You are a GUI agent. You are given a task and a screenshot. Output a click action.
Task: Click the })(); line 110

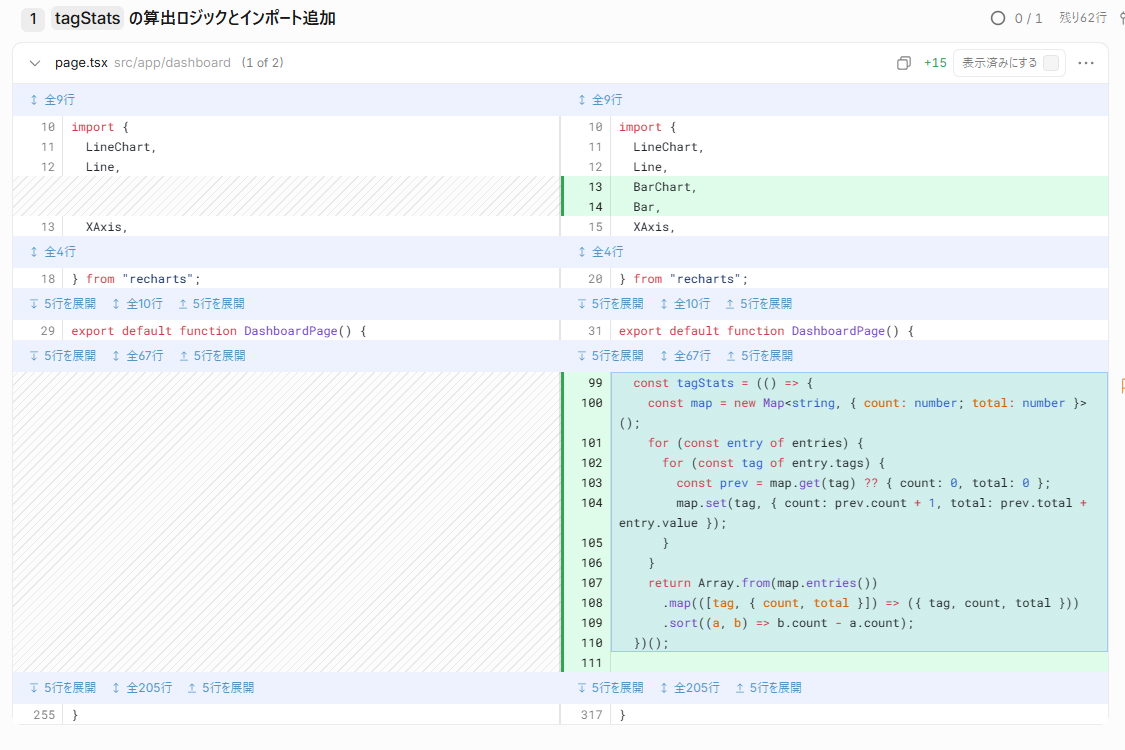point(651,643)
